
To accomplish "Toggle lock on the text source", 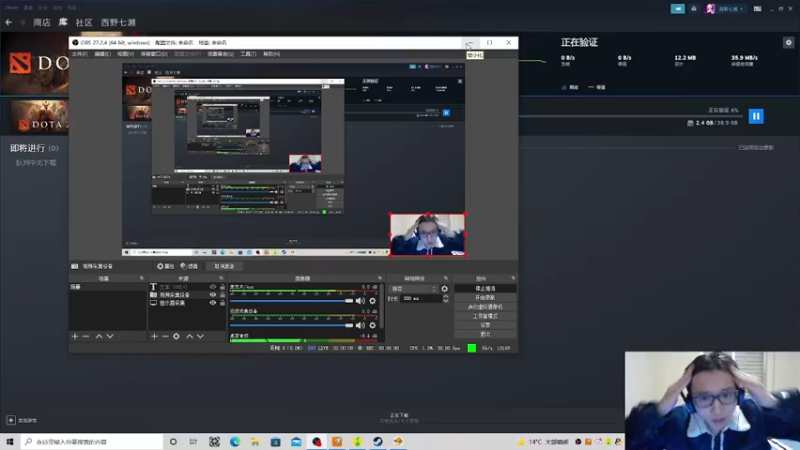I will pos(222,287).
